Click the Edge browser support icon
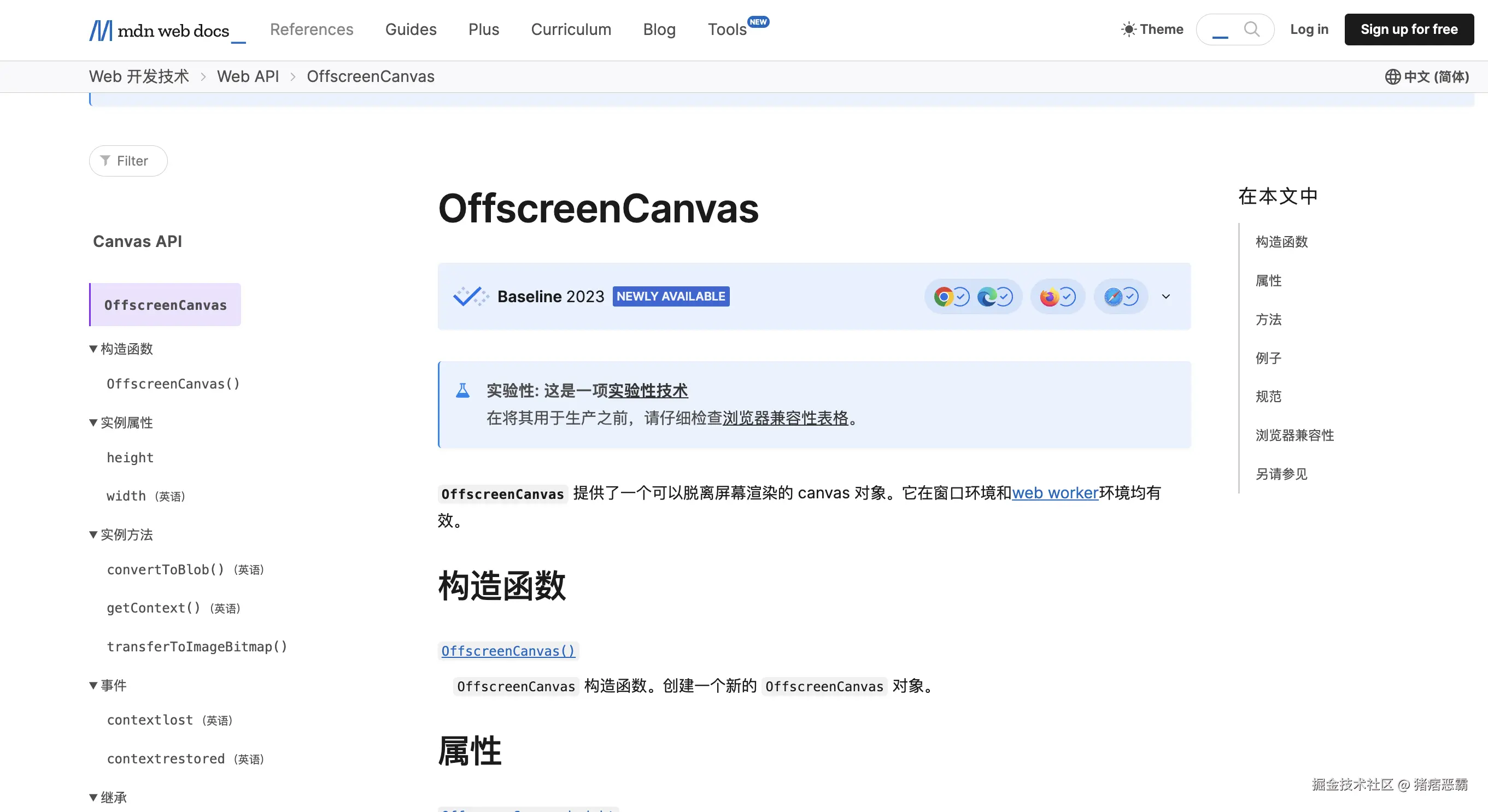 tap(987, 297)
